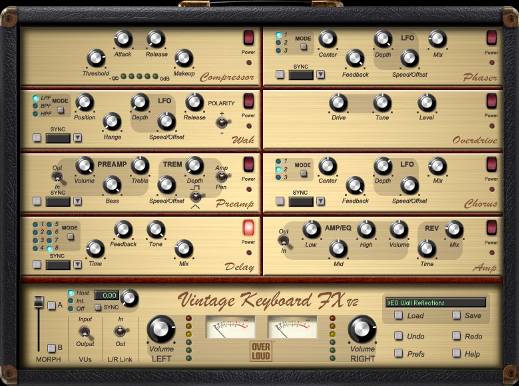The width and height of the screenshot is (519, 386).
Task: Click the Undo button
Action: [x=399, y=336]
